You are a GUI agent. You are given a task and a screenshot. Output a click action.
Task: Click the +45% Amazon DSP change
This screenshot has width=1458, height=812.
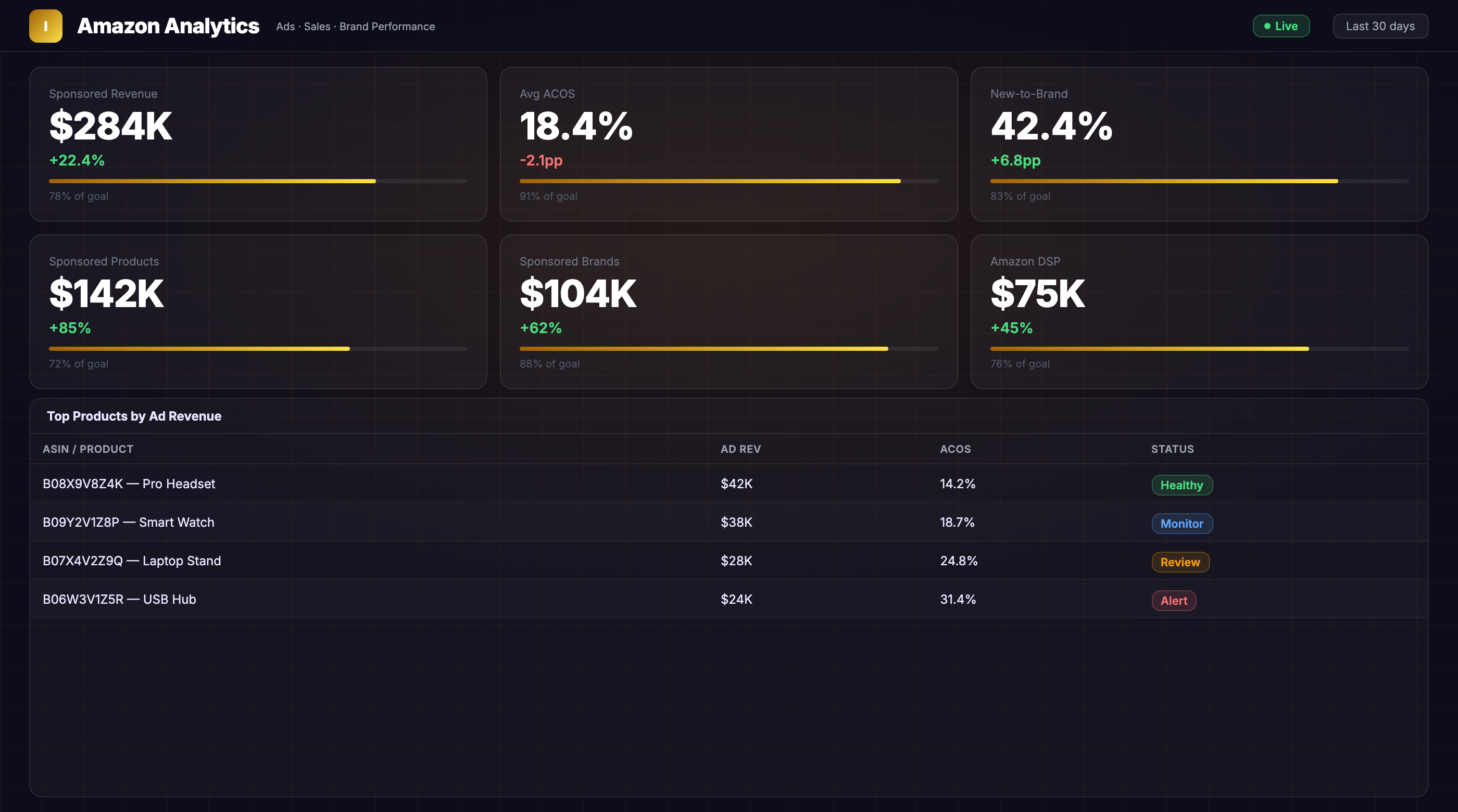[1011, 327]
